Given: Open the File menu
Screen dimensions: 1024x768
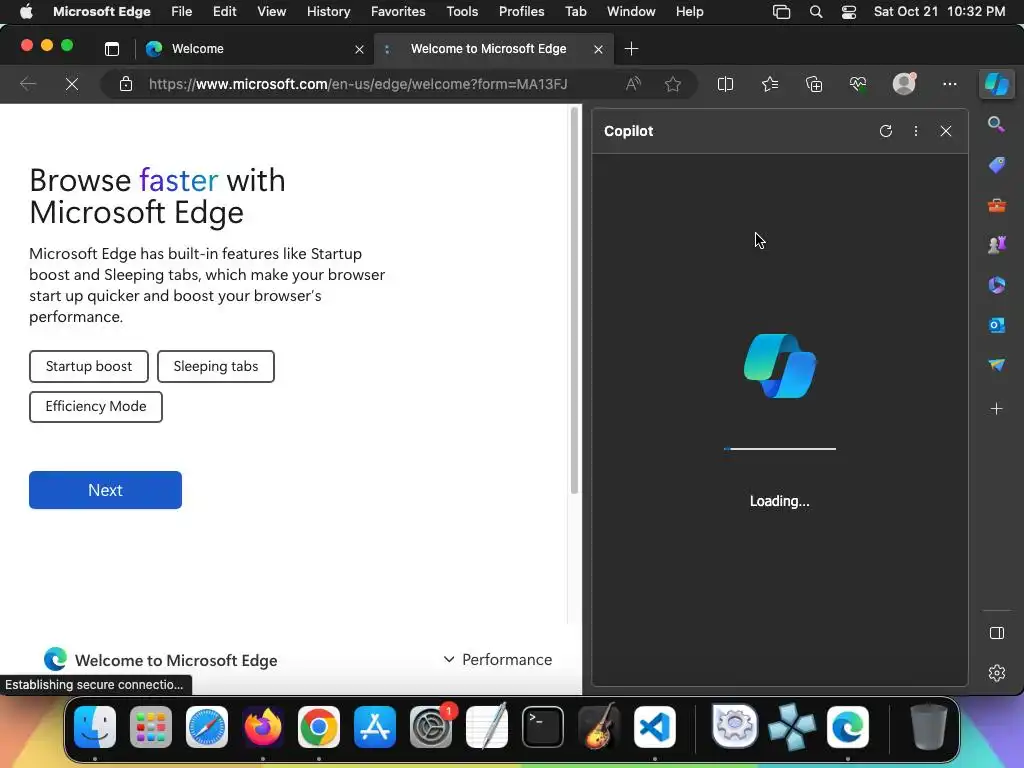Looking at the screenshot, I should coord(182,12).
